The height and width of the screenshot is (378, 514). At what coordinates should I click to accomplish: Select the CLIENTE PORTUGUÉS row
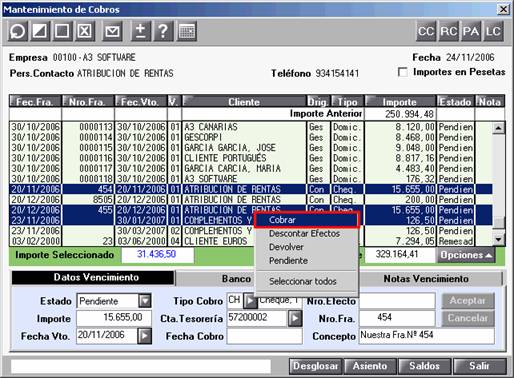coord(251,158)
